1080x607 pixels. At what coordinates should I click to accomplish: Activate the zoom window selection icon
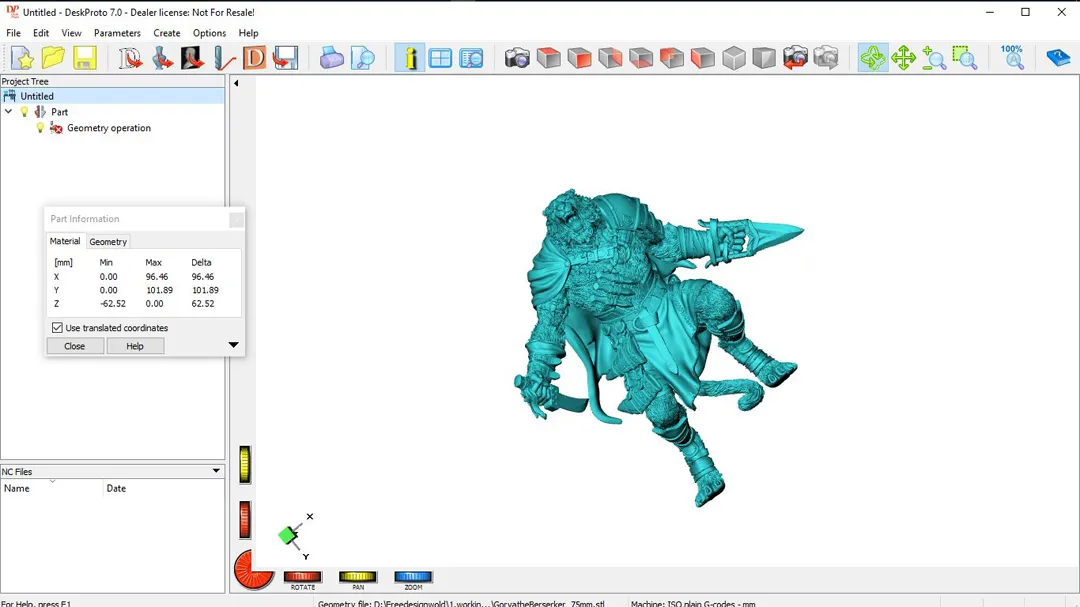tap(965, 58)
